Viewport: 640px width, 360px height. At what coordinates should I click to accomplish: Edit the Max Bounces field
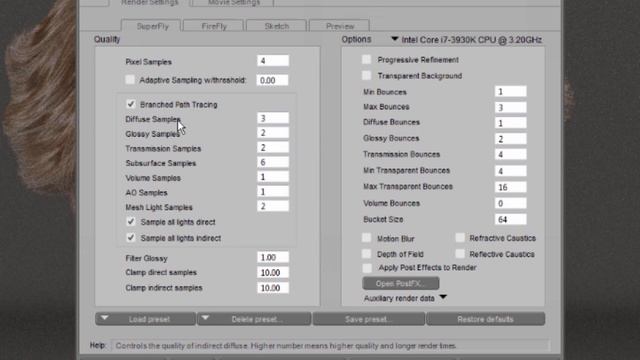click(511, 107)
